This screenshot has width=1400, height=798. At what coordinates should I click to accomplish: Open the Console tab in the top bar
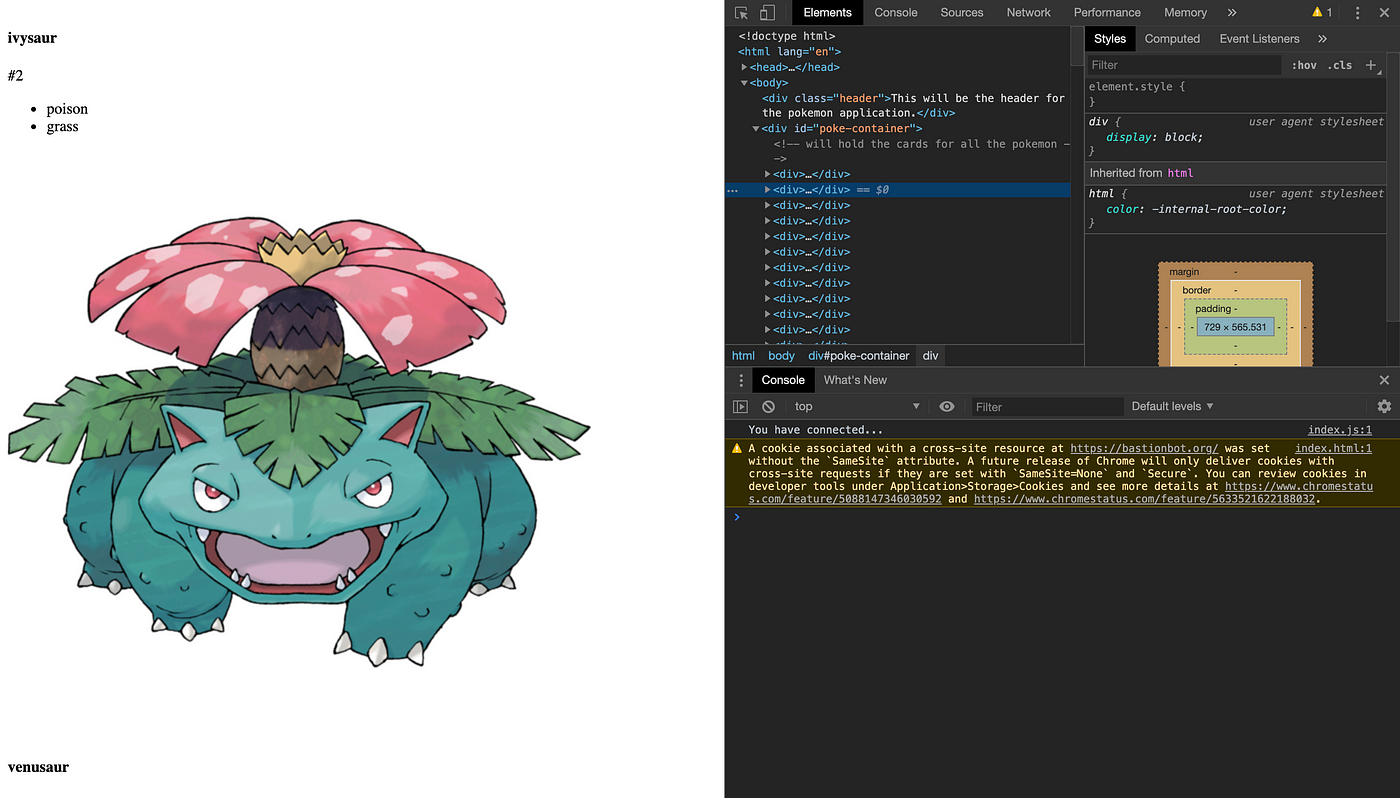tap(896, 13)
